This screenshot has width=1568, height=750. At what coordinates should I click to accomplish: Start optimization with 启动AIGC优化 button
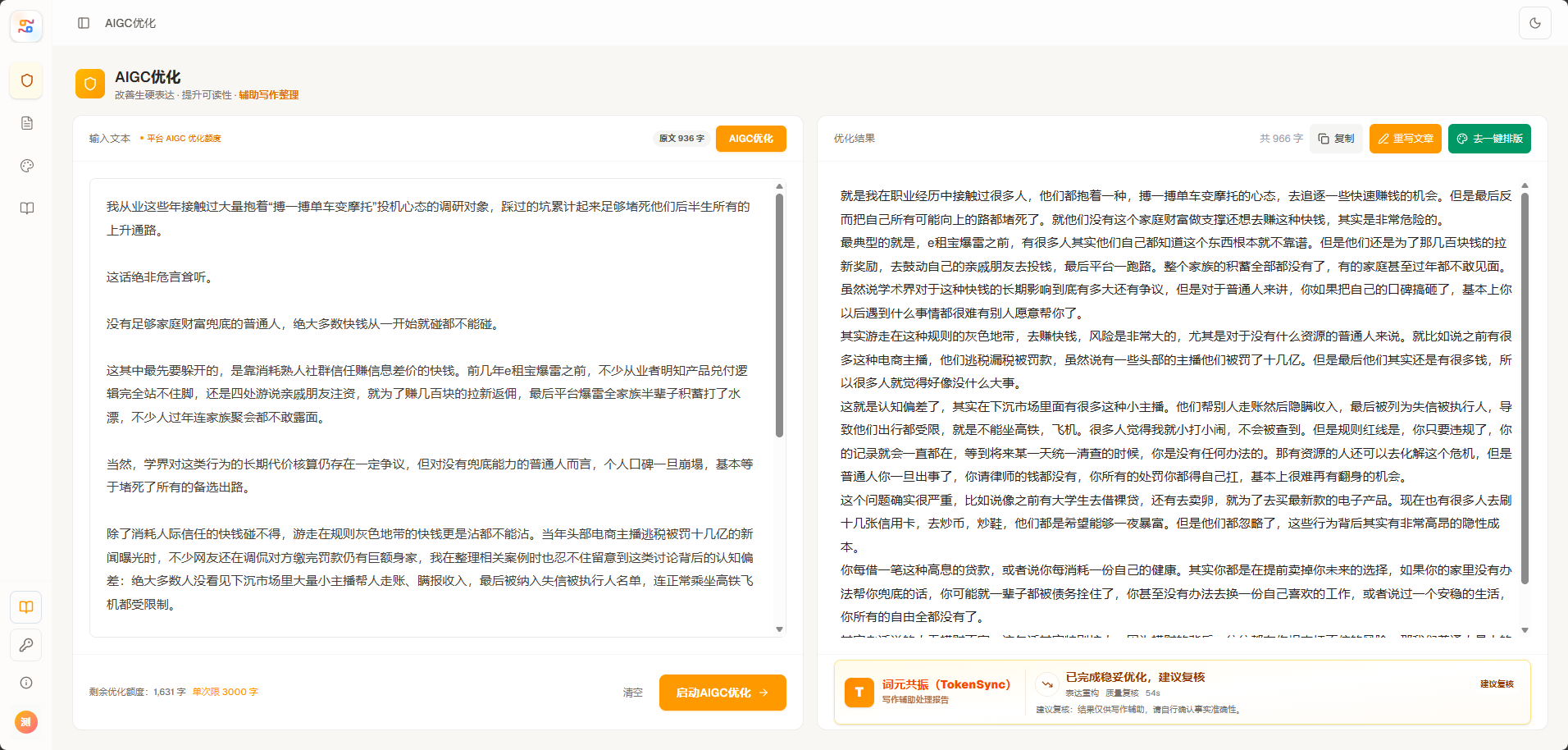(x=722, y=693)
